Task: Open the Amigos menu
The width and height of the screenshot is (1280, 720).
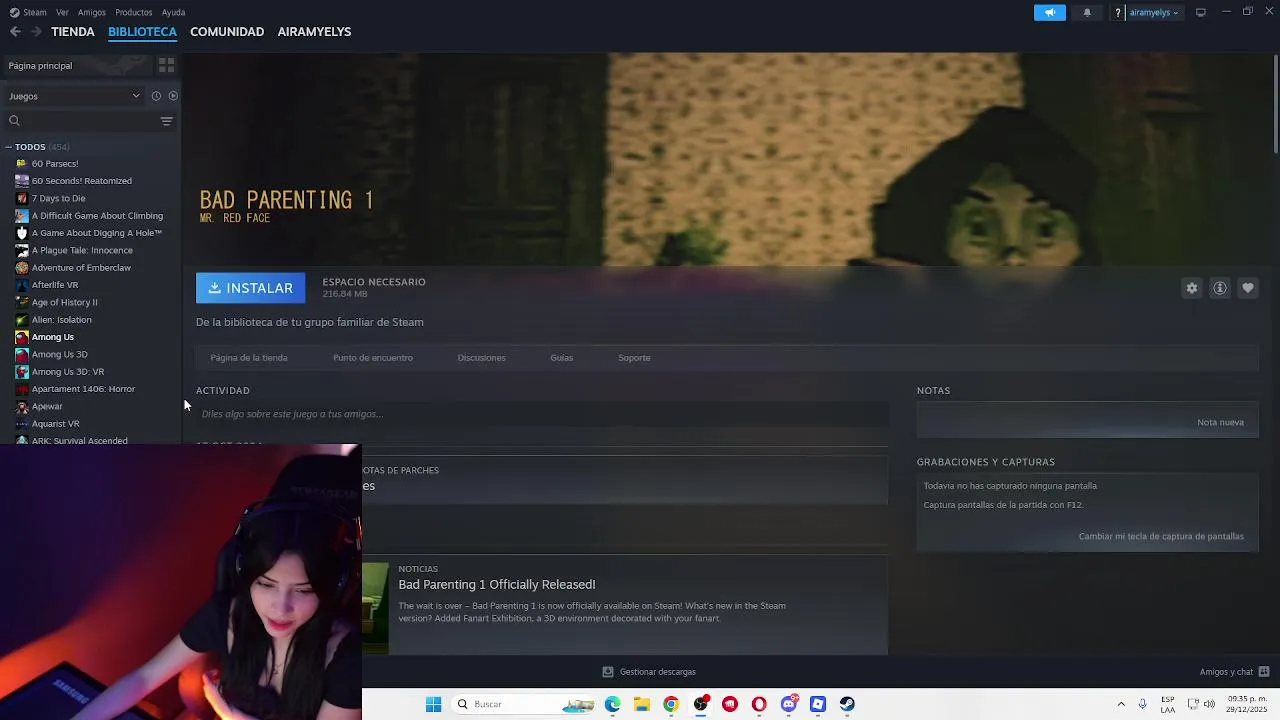Action: [x=92, y=12]
